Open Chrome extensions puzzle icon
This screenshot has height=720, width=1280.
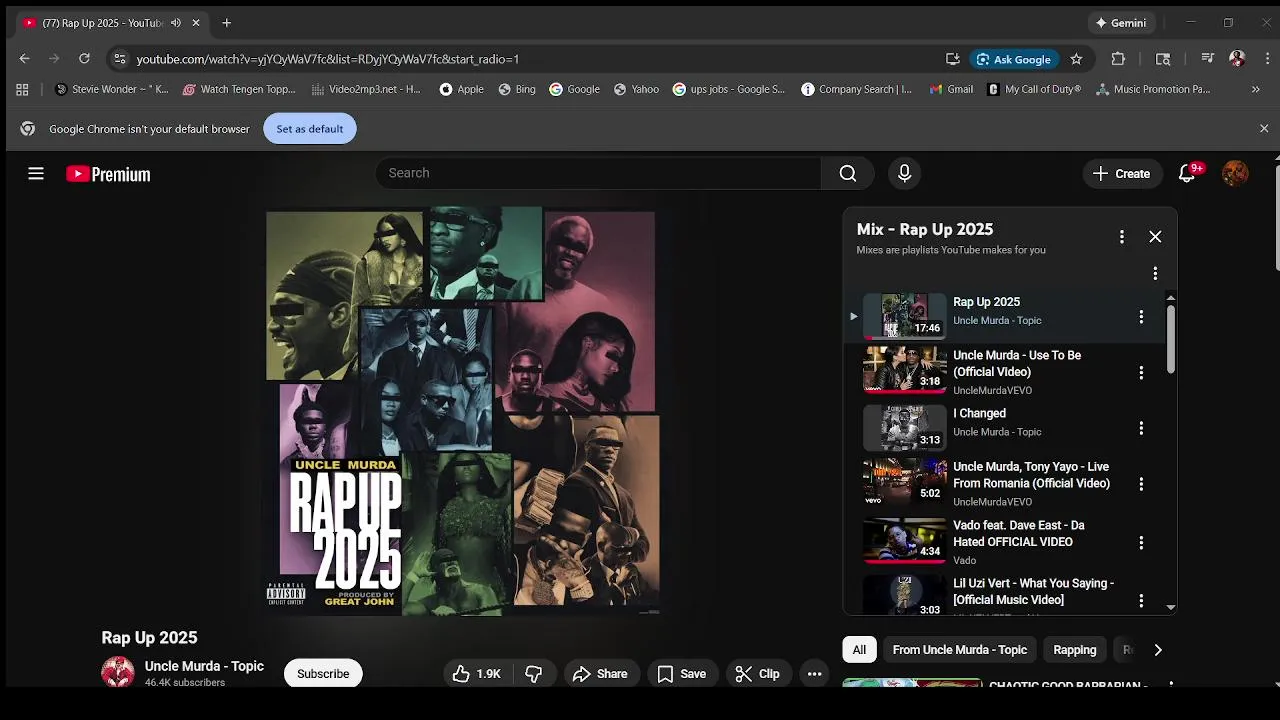click(1118, 59)
